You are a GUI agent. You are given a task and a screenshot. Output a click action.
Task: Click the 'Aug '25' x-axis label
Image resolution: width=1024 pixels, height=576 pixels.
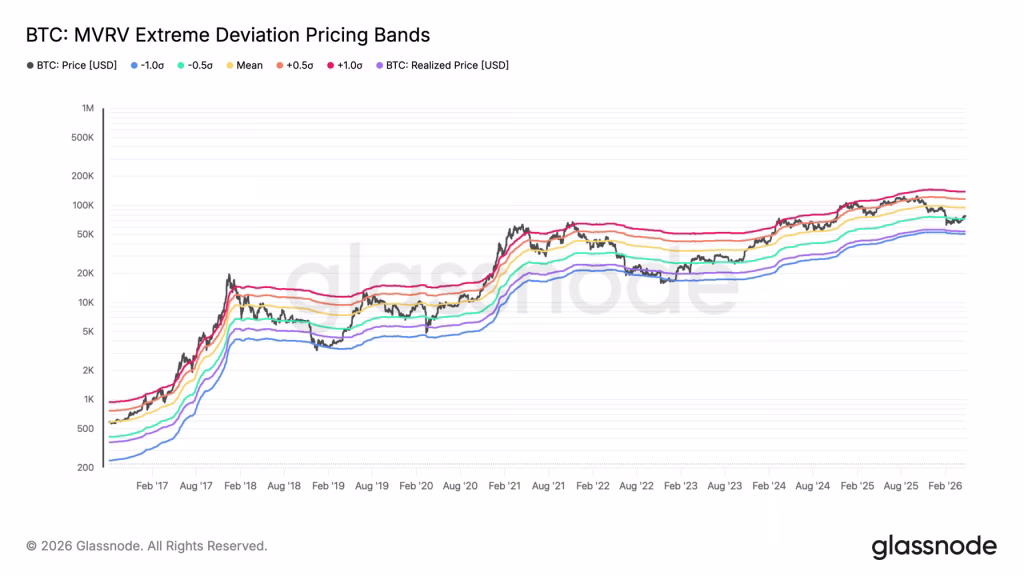coord(902,485)
